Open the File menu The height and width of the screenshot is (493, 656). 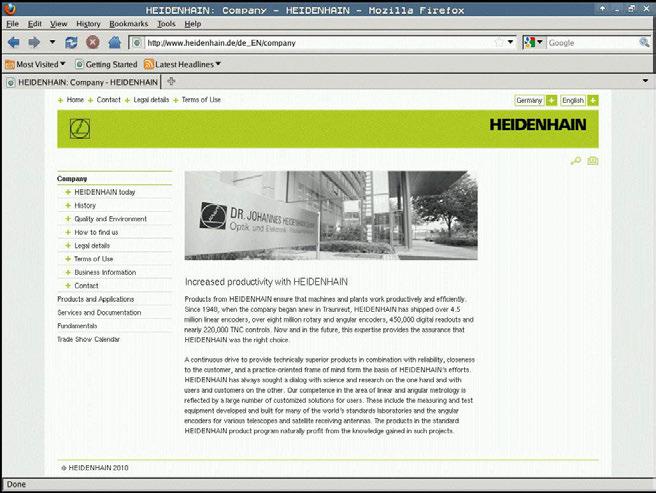(x=13, y=24)
